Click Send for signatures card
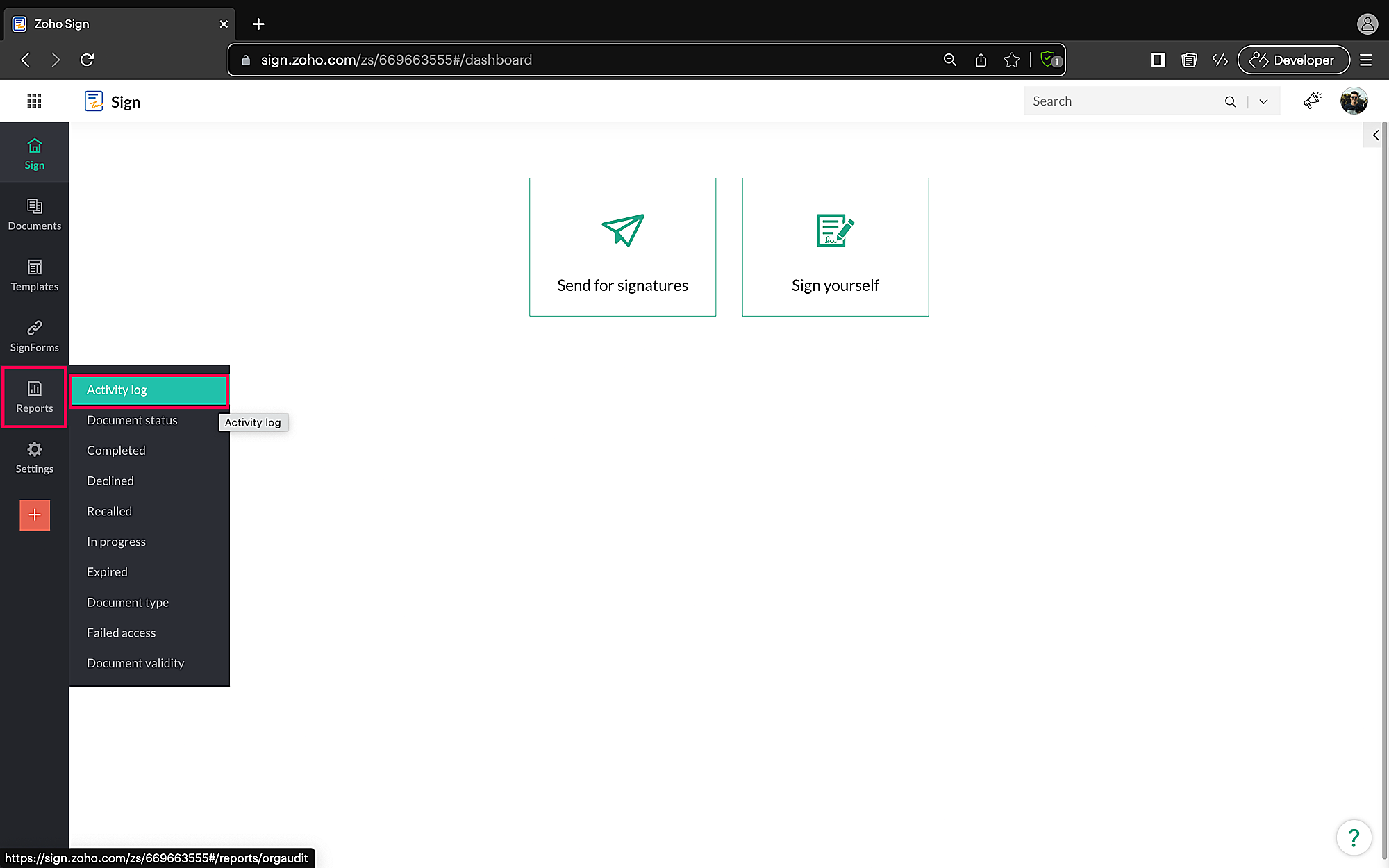Viewport: 1389px width, 868px height. click(x=622, y=247)
